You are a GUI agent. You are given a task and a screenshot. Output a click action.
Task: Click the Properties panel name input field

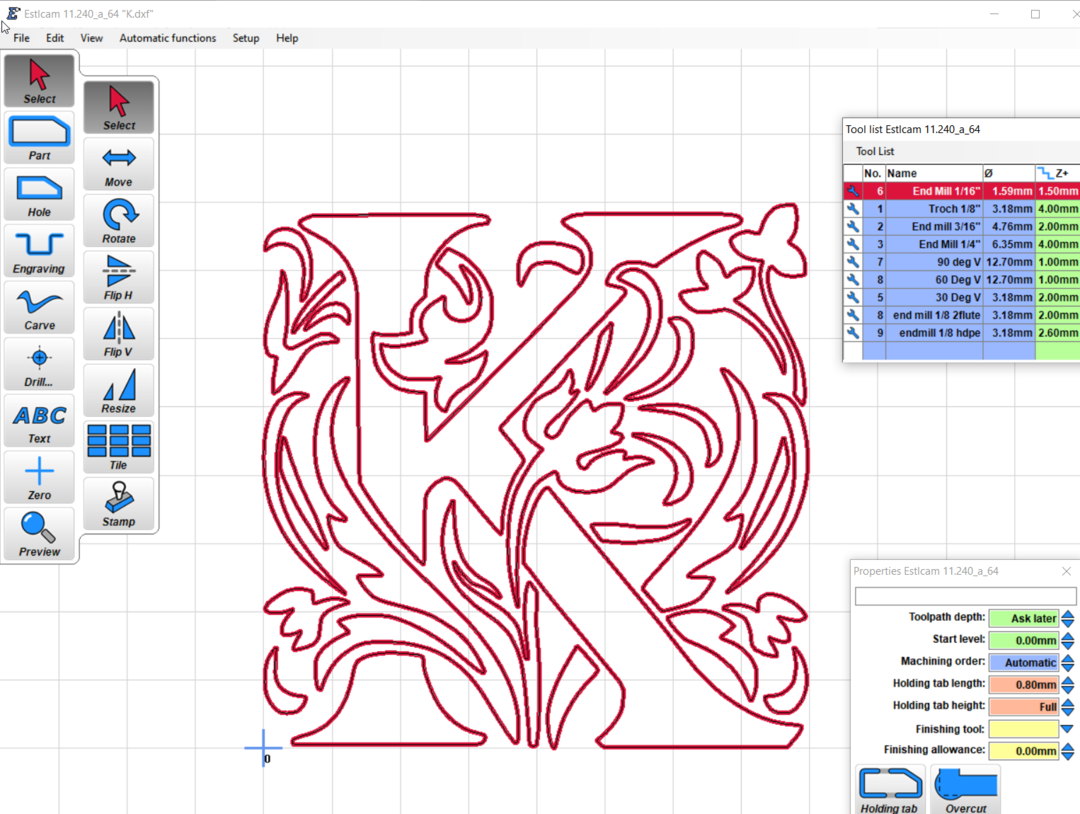[x=965, y=596]
